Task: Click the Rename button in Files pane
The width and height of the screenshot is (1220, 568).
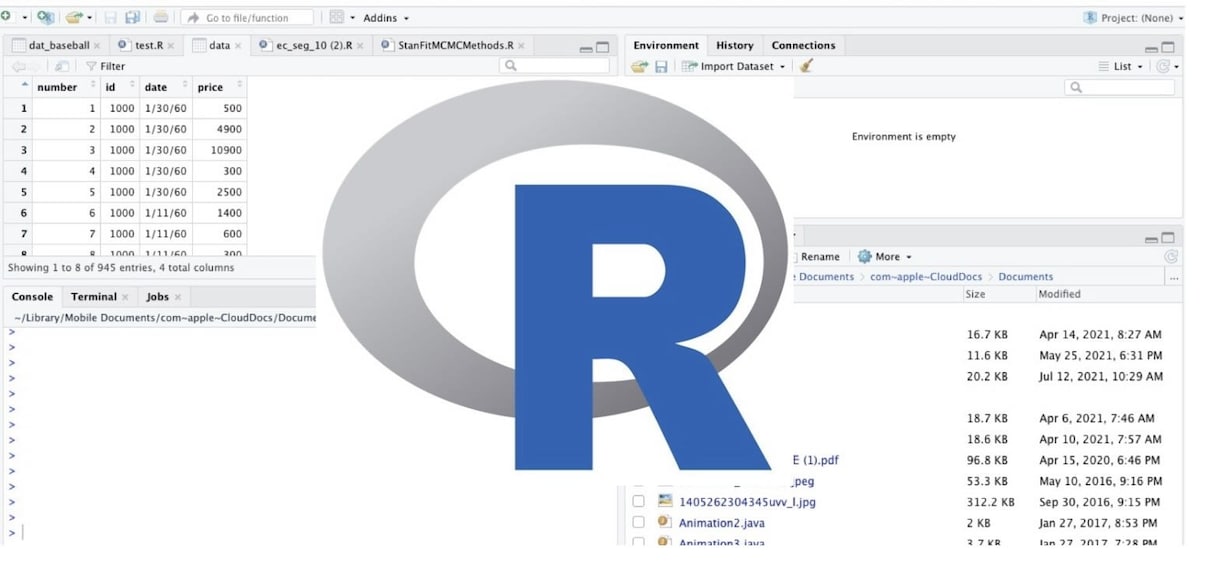Action: [820, 257]
